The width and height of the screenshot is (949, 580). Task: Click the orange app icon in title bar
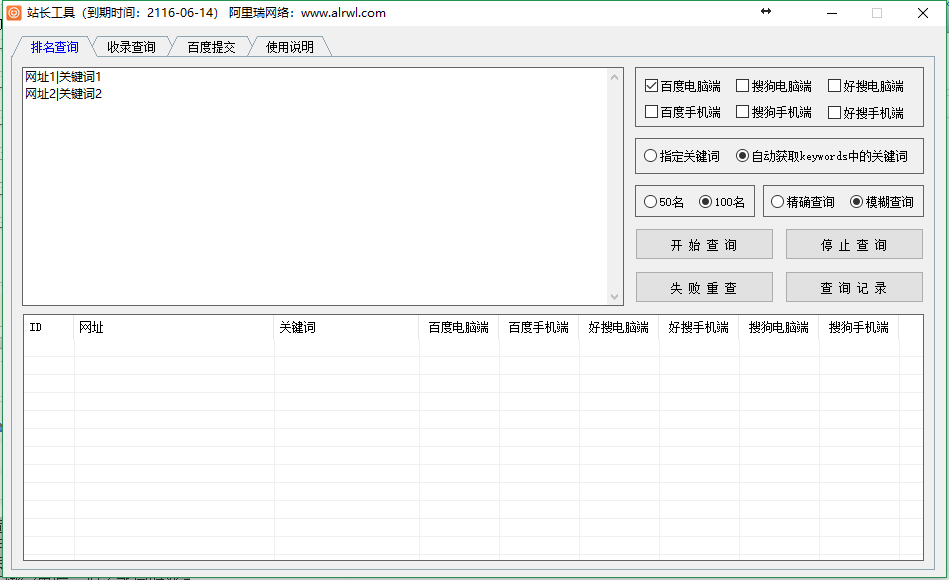pos(14,13)
